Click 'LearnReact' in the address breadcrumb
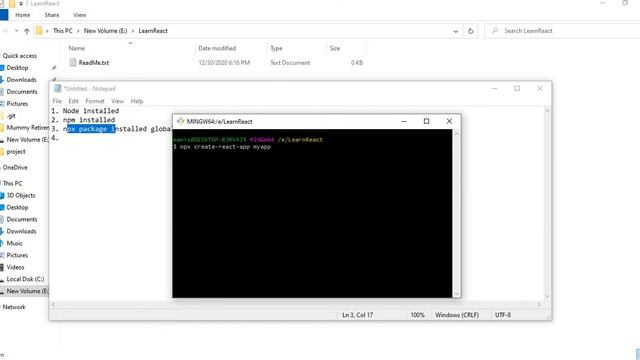Viewport: 640px width, 360px height. (x=153, y=31)
